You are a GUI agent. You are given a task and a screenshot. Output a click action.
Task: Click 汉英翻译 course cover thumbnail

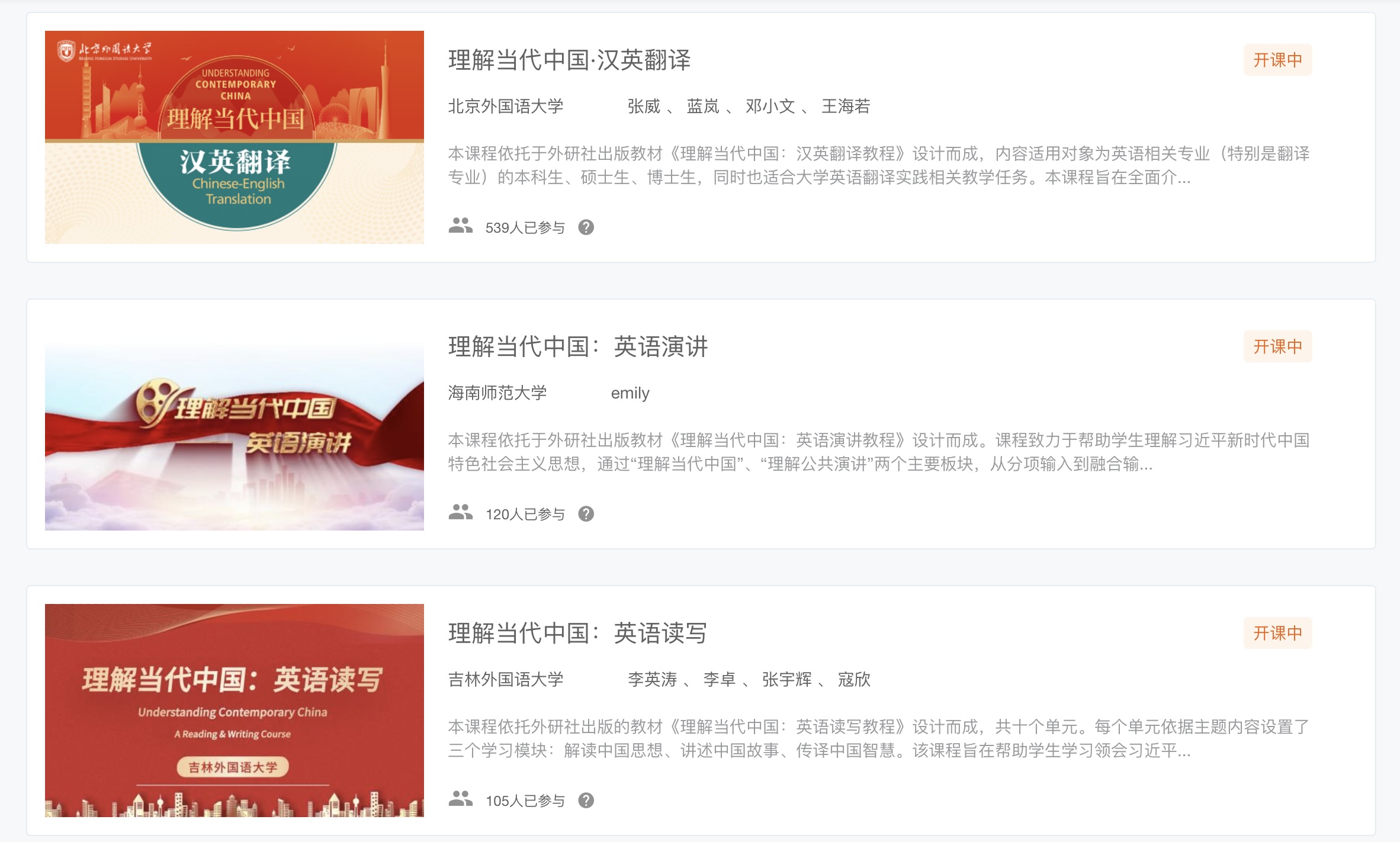click(235, 137)
